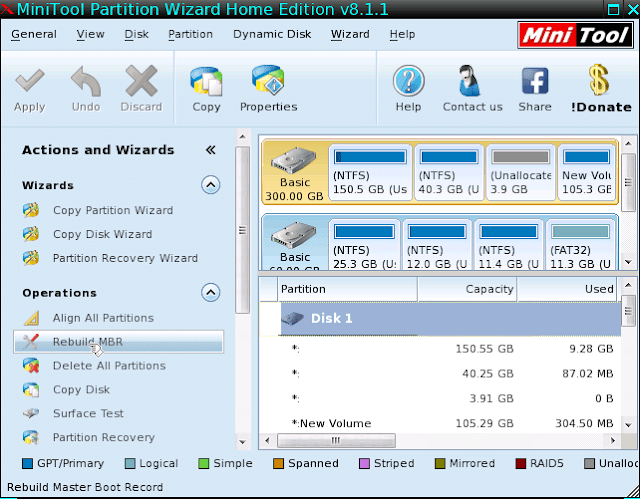The height and width of the screenshot is (499, 640).
Task: Open the Partition menu
Action: pyautogui.click(x=191, y=34)
